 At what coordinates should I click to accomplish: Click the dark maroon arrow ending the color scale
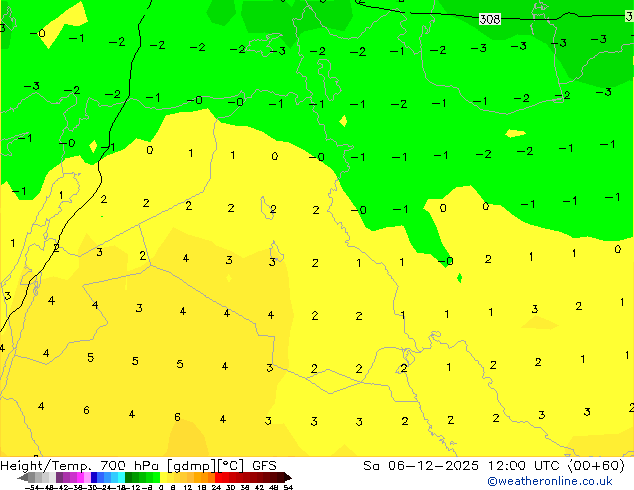288,477
